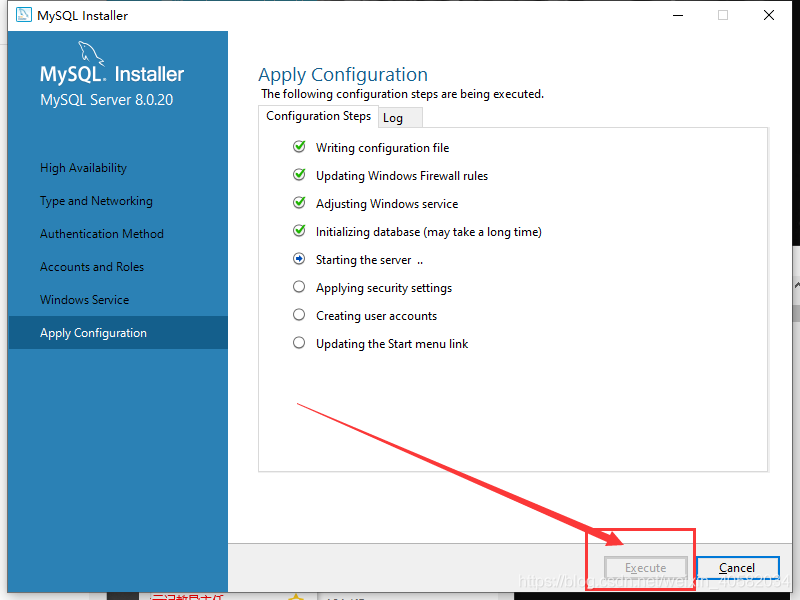Click the text 'Starting the server'
The image size is (800, 600).
pos(364,260)
